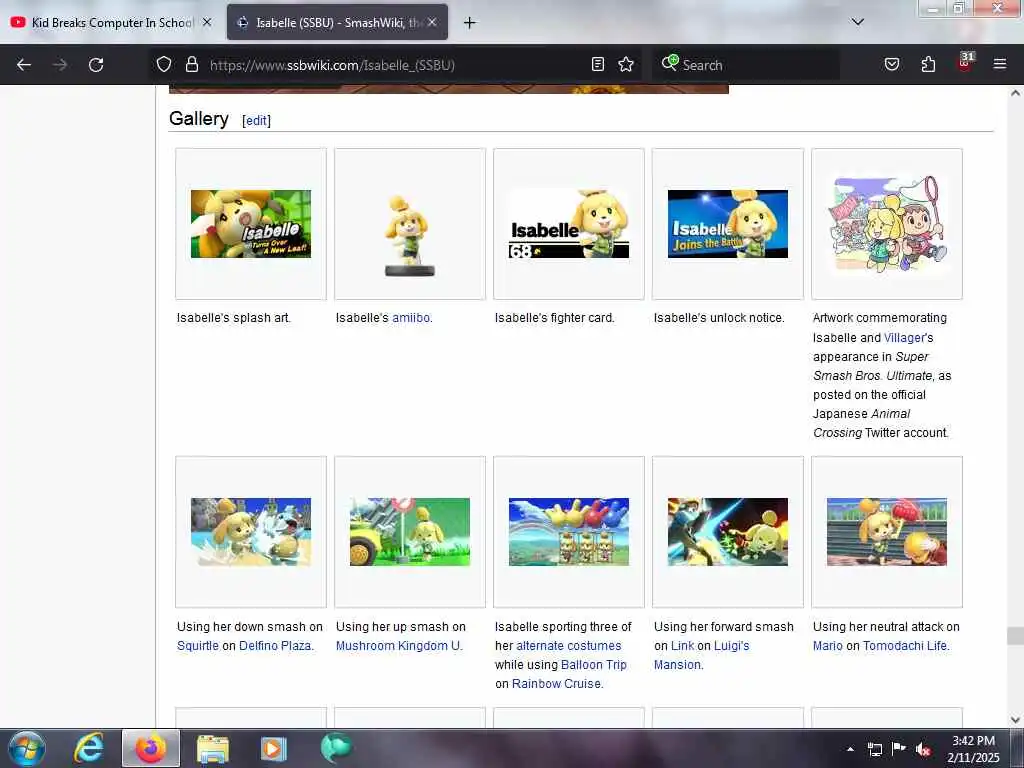Open Windows Explorer file manager
The height and width of the screenshot is (768, 1024).
point(212,748)
